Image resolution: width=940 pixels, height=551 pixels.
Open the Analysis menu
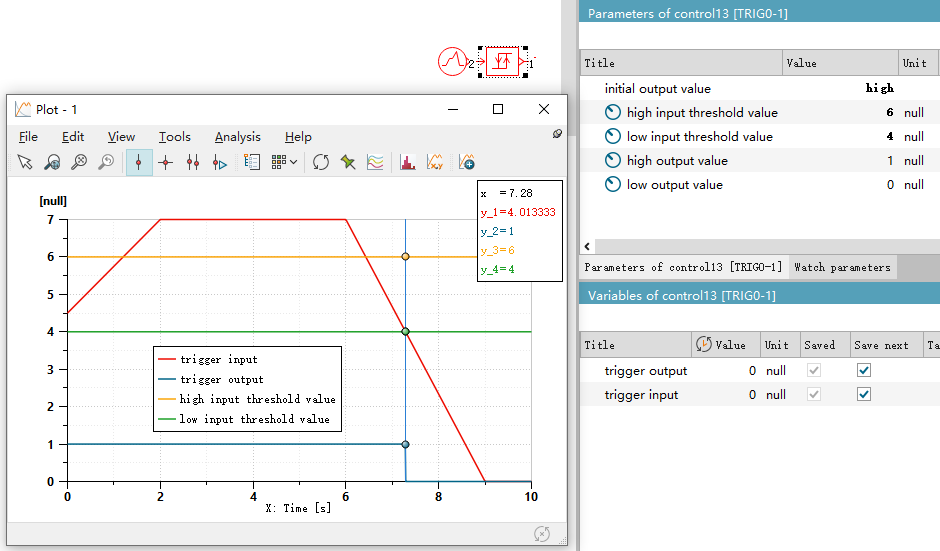pos(237,137)
